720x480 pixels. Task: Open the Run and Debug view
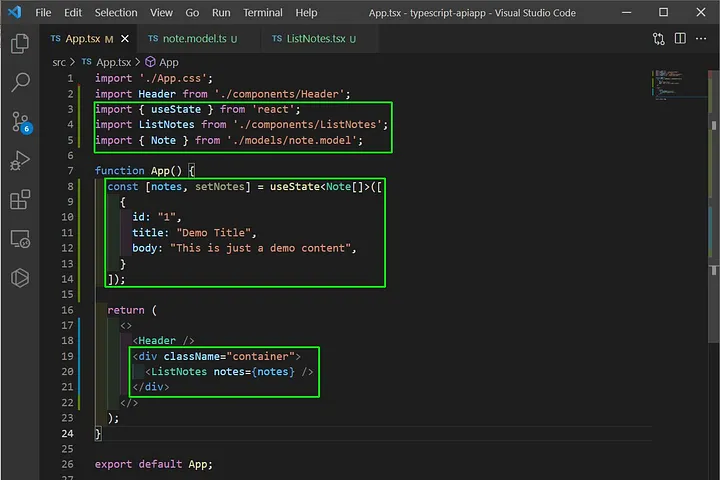(x=20, y=160)
